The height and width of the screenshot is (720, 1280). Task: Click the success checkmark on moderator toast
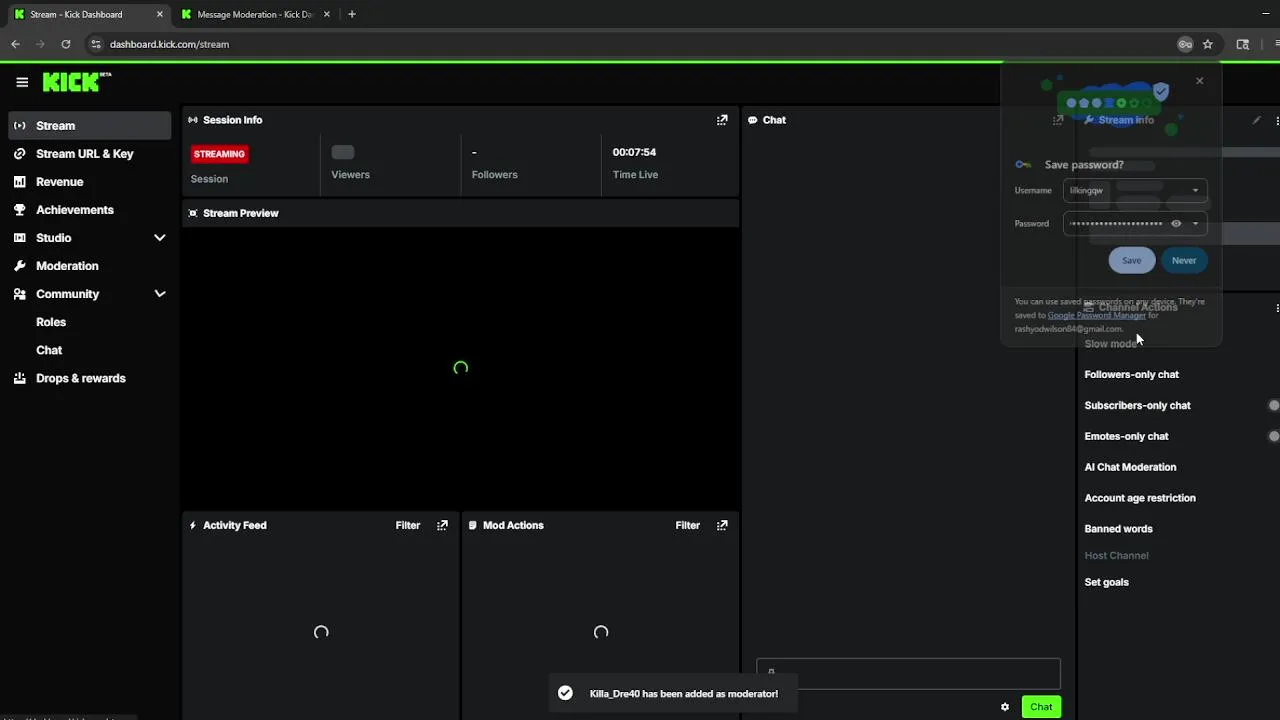click(x=565, y=693)
